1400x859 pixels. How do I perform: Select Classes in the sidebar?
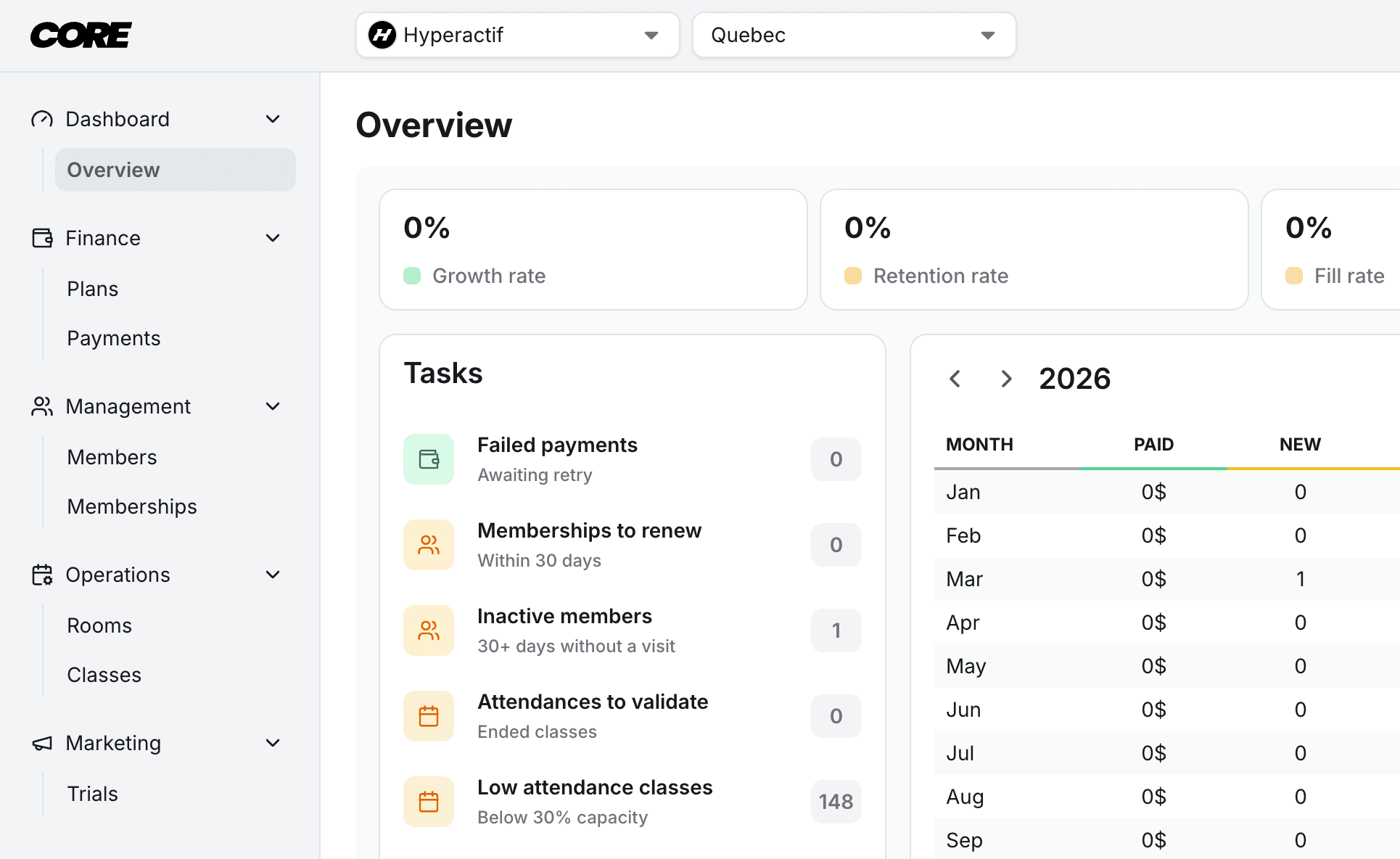click(x=104, y=675)
